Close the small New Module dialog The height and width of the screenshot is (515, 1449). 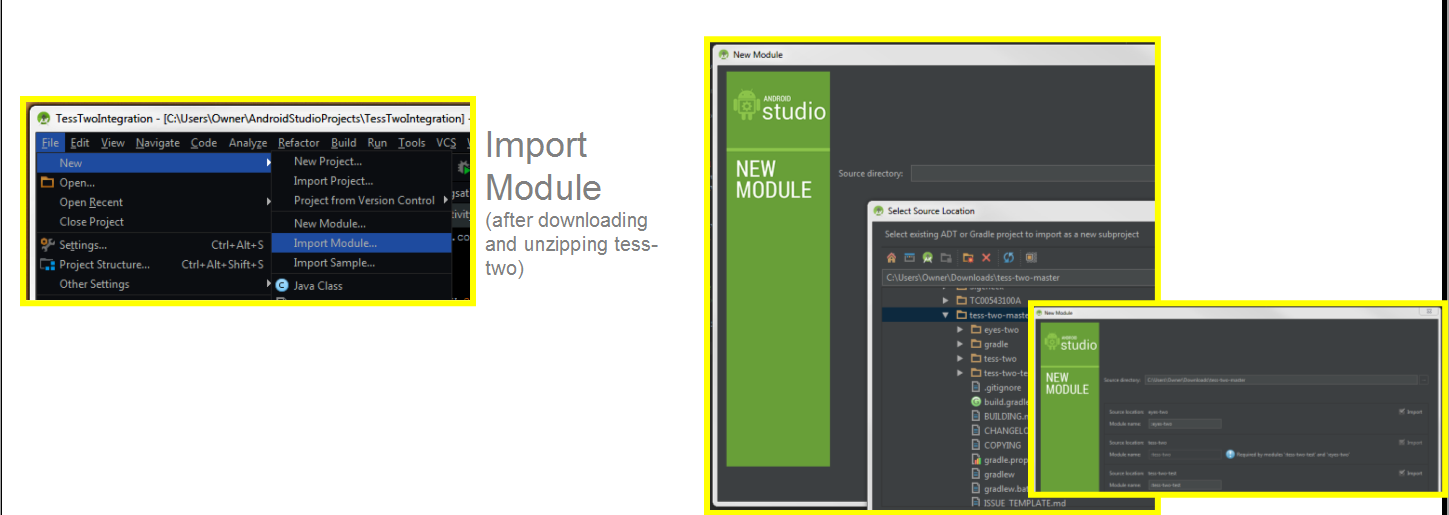1429,311
